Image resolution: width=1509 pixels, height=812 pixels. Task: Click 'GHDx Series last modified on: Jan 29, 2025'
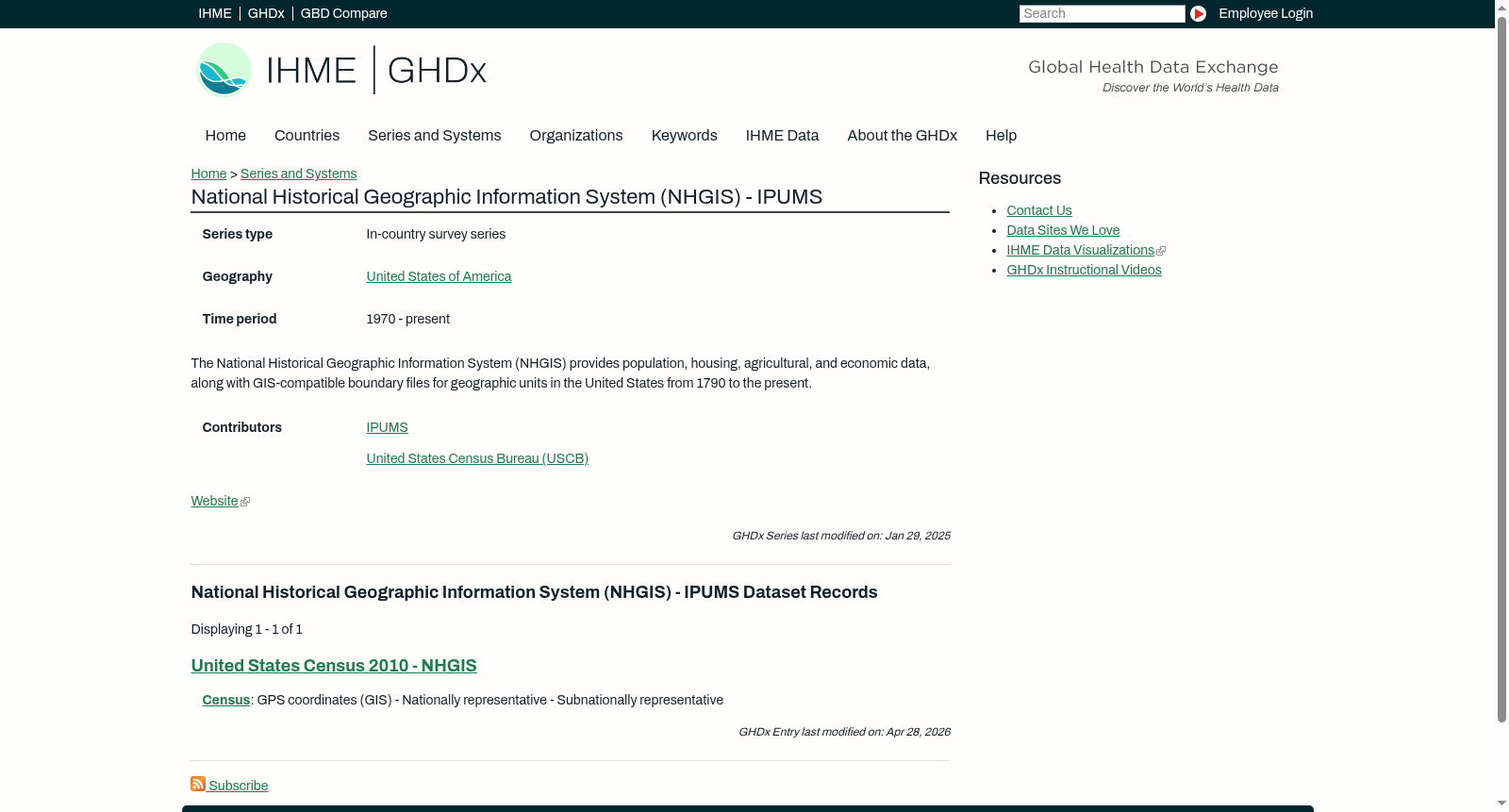click(841, 536)
